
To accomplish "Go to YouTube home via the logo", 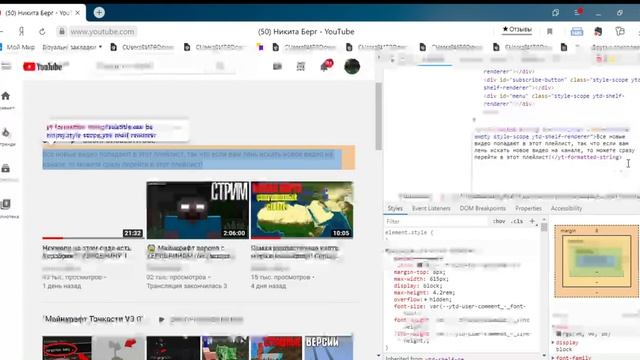I will pos(43,67).
